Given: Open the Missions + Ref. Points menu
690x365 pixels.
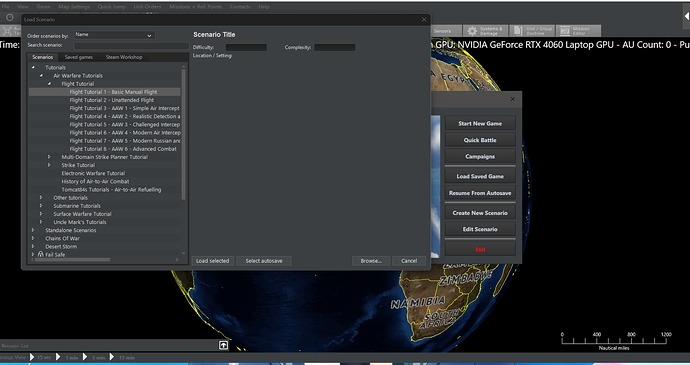Looking at the screenshot, I should pos(196,7).
